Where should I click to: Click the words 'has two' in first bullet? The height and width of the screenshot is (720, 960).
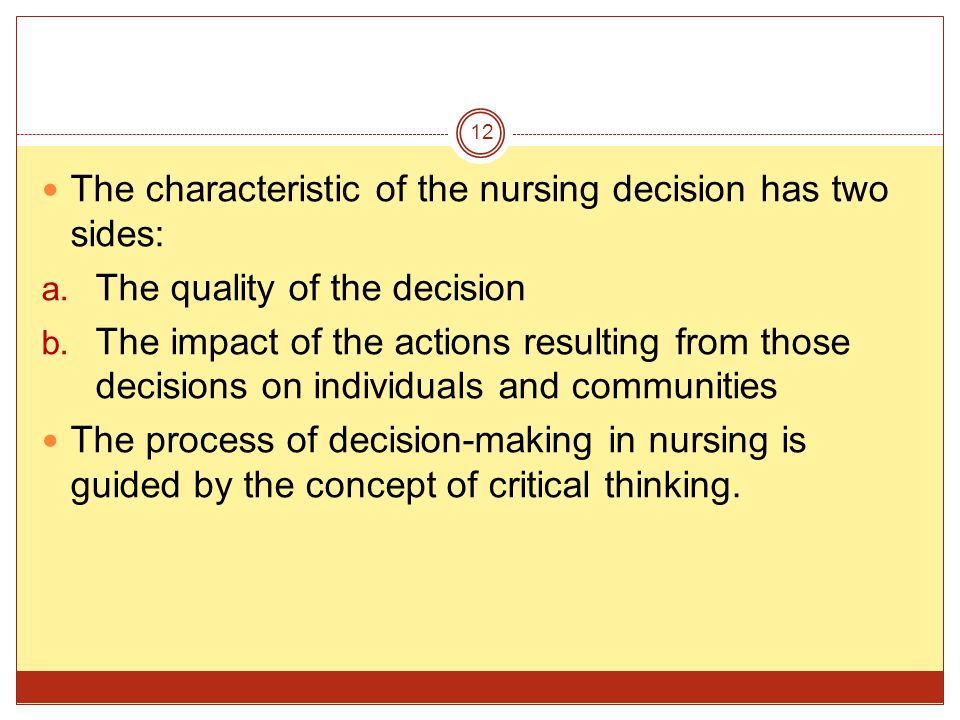click(824, 189)
